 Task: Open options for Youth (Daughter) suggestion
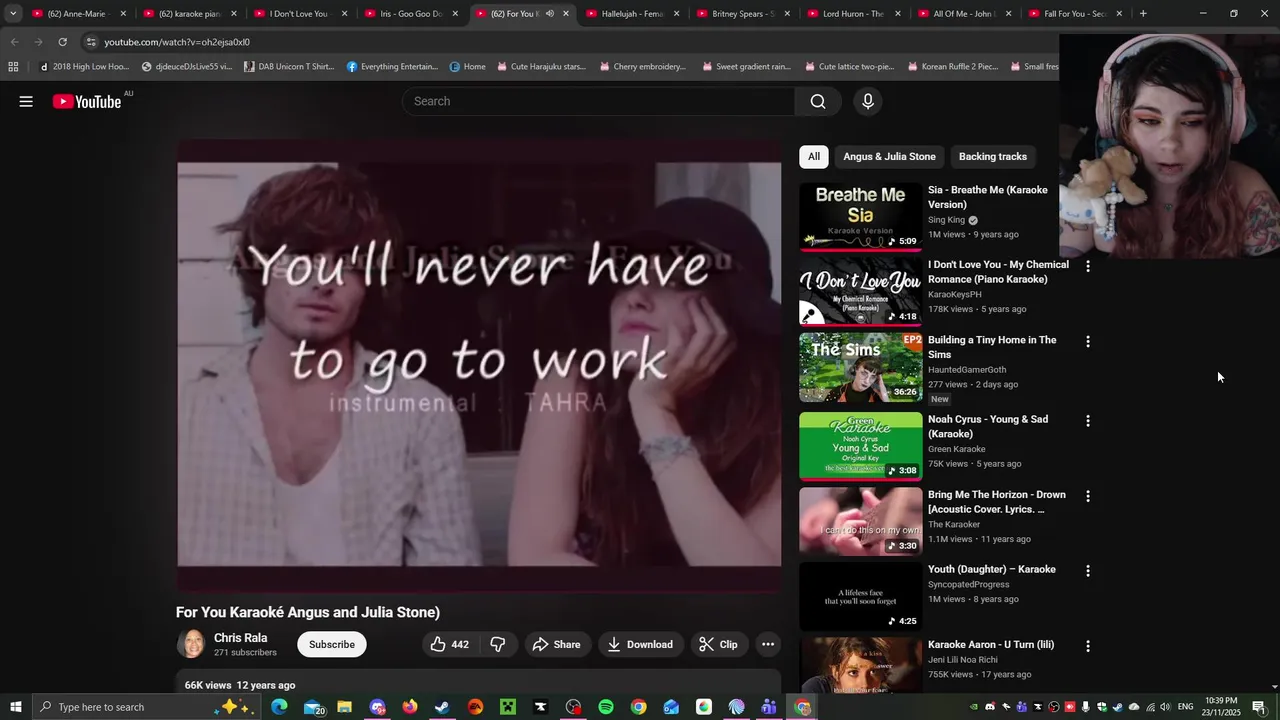click(1088, 571)
